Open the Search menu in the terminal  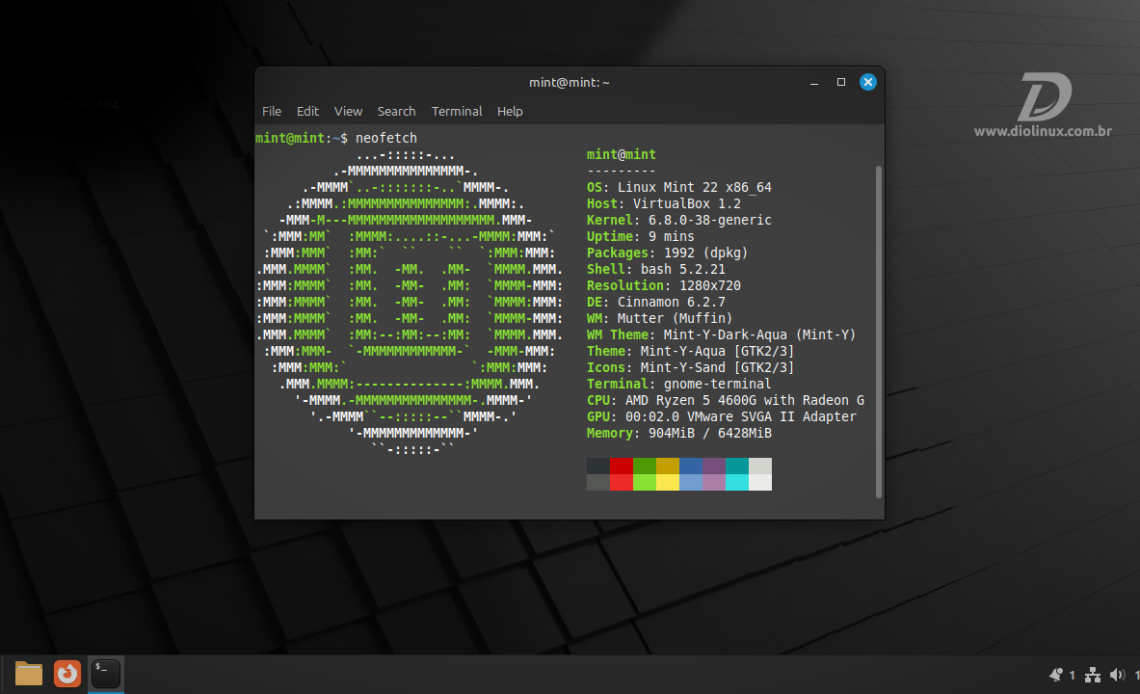[396, 111]
